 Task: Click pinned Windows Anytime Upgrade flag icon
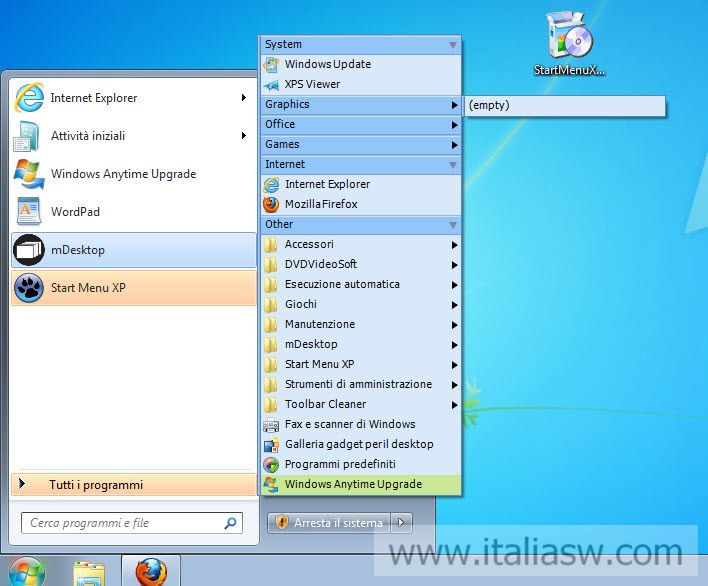pyautogui.click(x=29, y=174)
